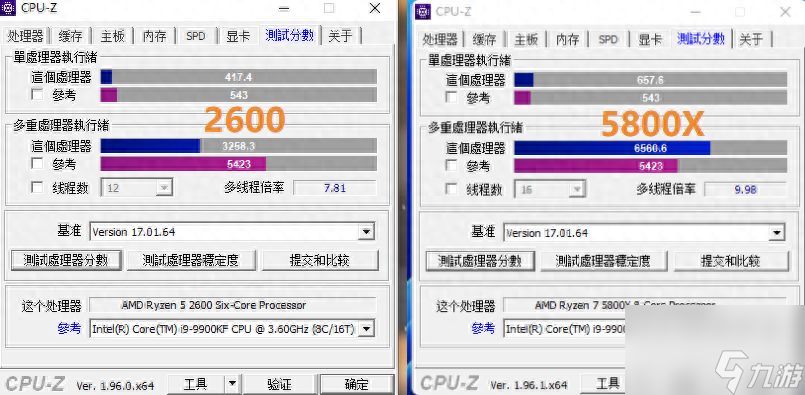The height and width of the screenshot is (395, 805).
Task: Select 測試分數 tab in left CPU-Z window
Action: point(290,35)
